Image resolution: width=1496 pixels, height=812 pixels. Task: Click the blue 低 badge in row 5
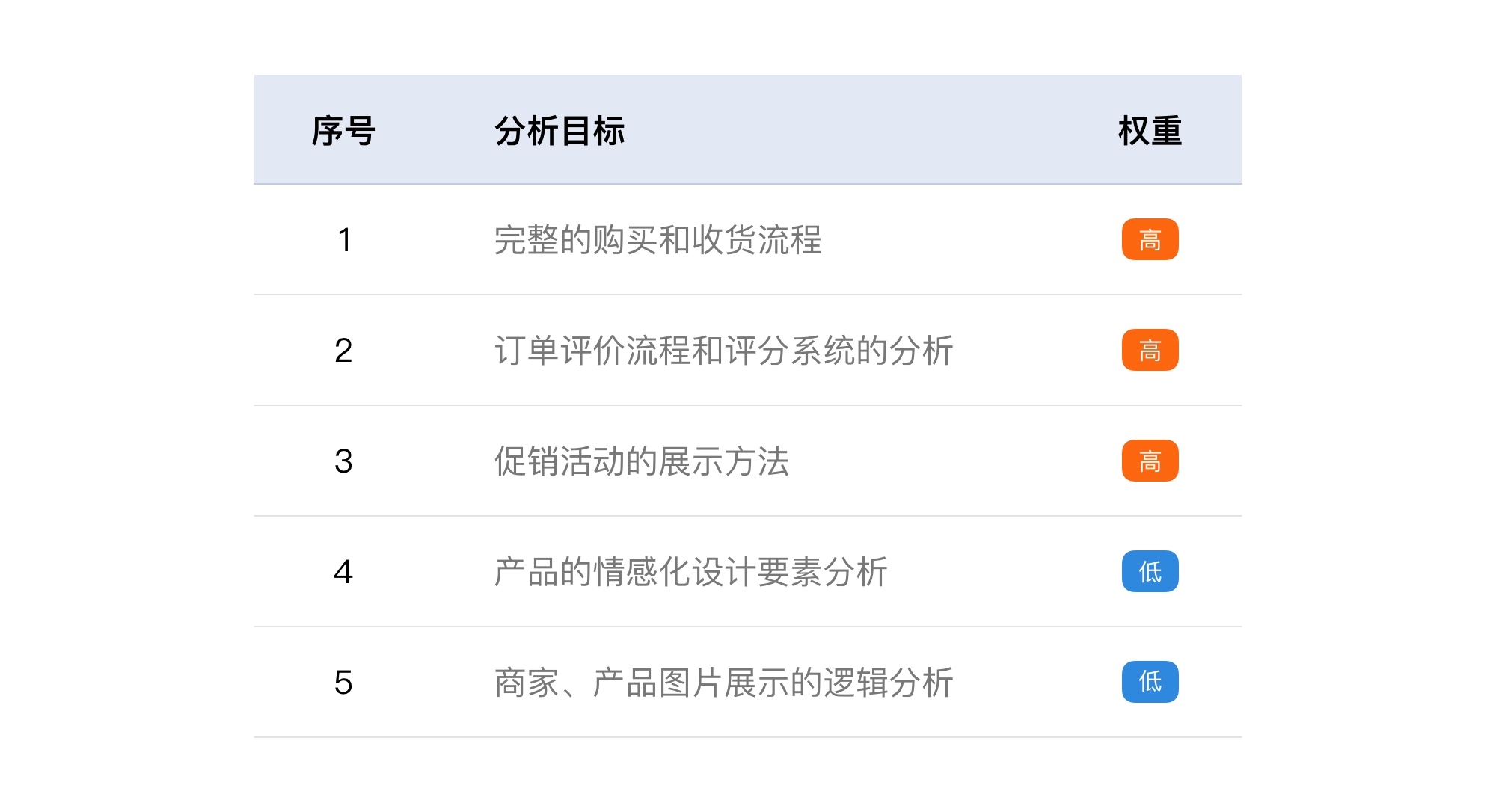1150,682
